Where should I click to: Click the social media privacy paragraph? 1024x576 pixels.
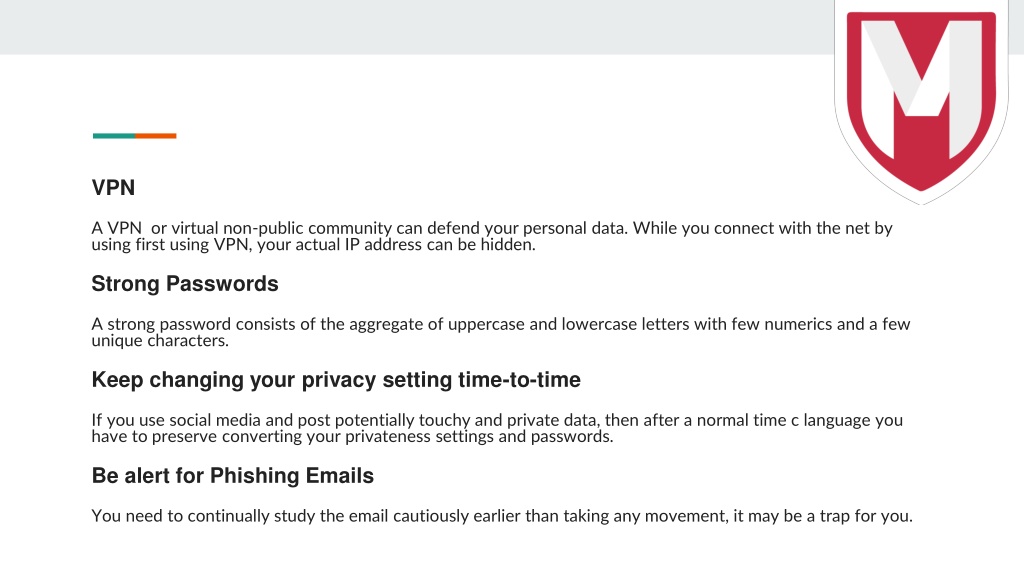pos(497,428)
